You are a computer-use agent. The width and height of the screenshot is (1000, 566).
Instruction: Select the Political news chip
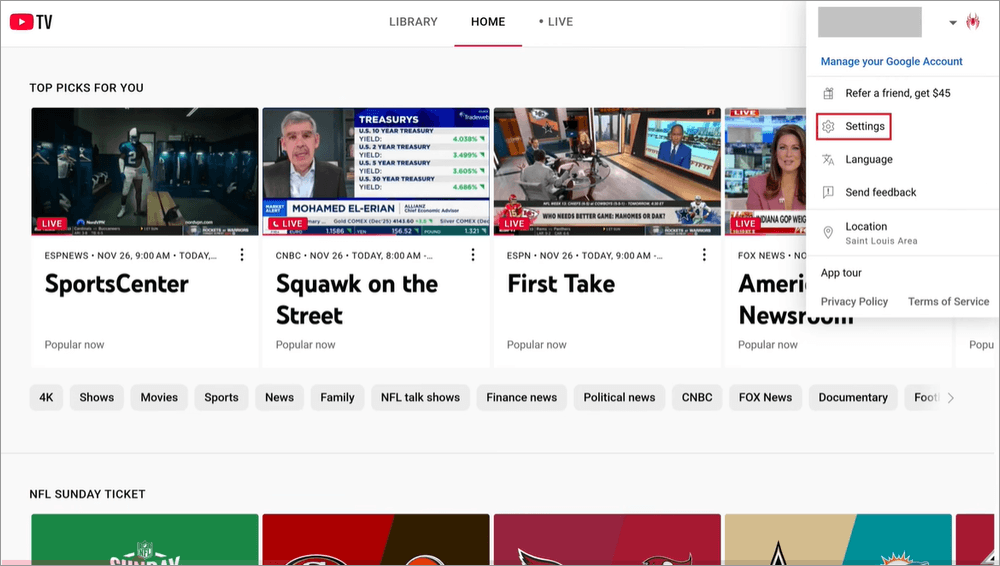[x=619, y=398]
